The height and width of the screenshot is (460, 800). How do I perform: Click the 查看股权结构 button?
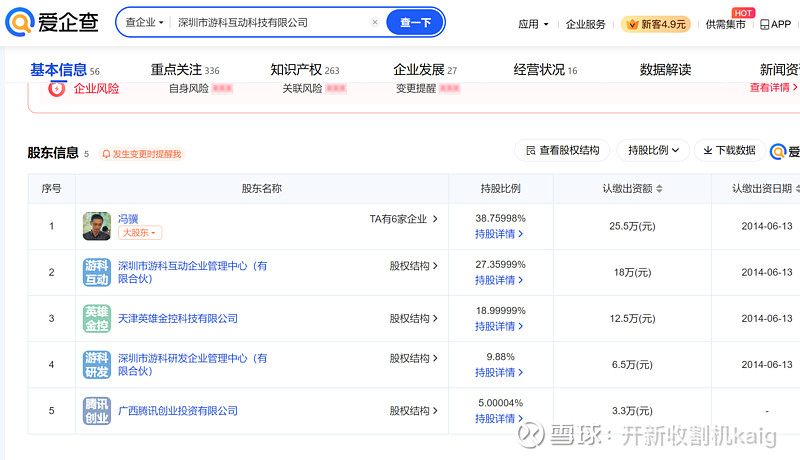(562, 150)
